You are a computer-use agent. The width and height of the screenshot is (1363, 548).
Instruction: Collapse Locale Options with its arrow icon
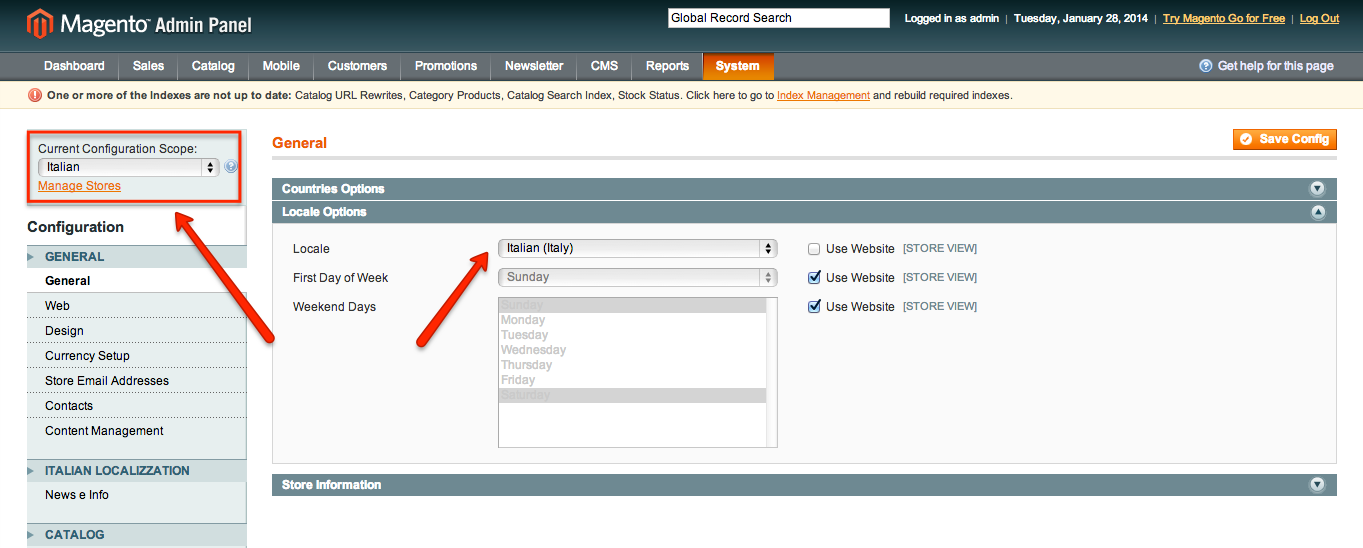tap(1317, 212)
